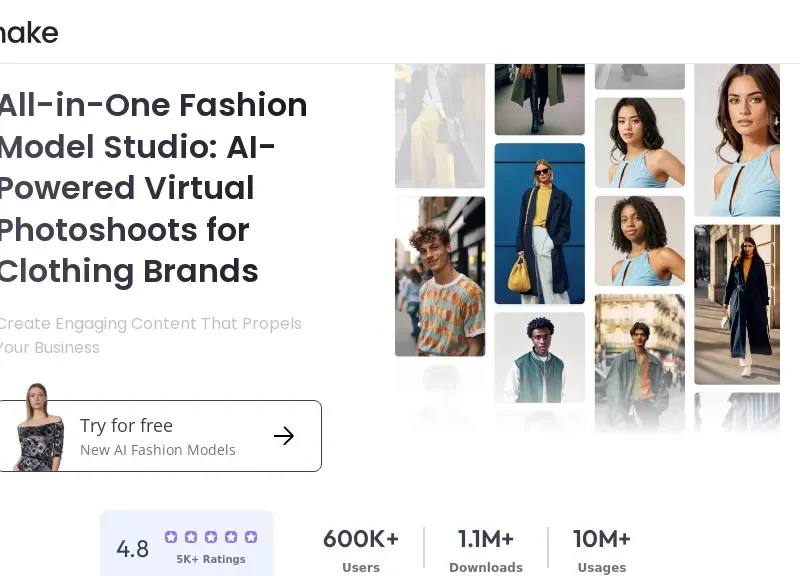Screen dimensions: 800x576
Task: Select the portrait with curly afro hair on blue background
Action: click(x=639, y=240)
